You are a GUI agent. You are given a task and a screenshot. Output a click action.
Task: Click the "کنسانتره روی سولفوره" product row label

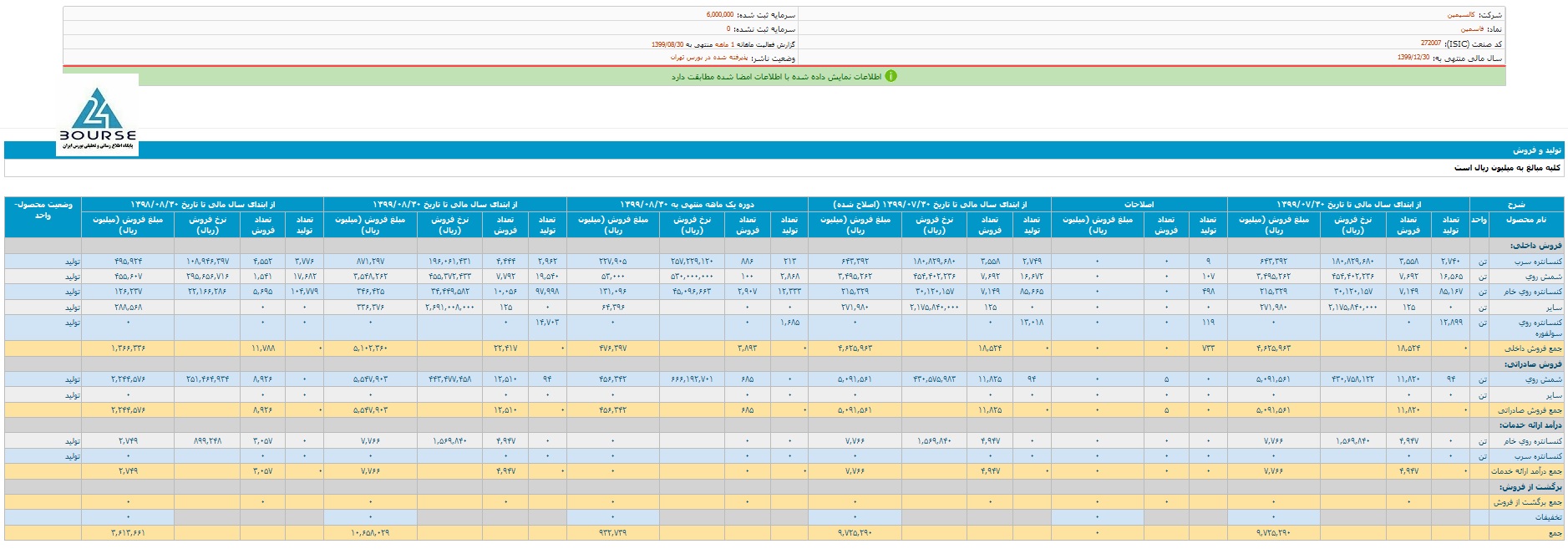(x=1542, y=327)
